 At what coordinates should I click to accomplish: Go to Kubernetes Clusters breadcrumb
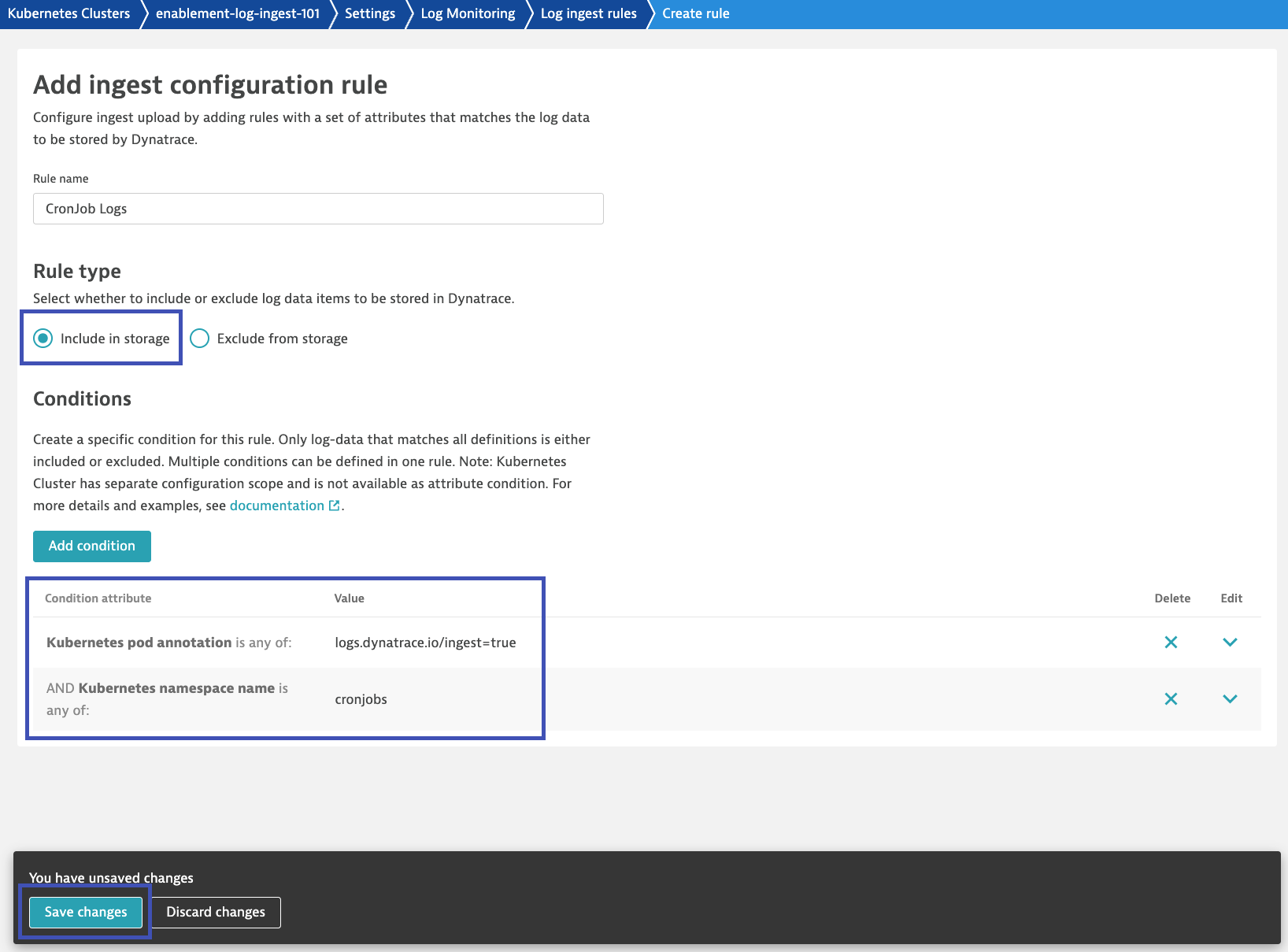tap(68, 13)
